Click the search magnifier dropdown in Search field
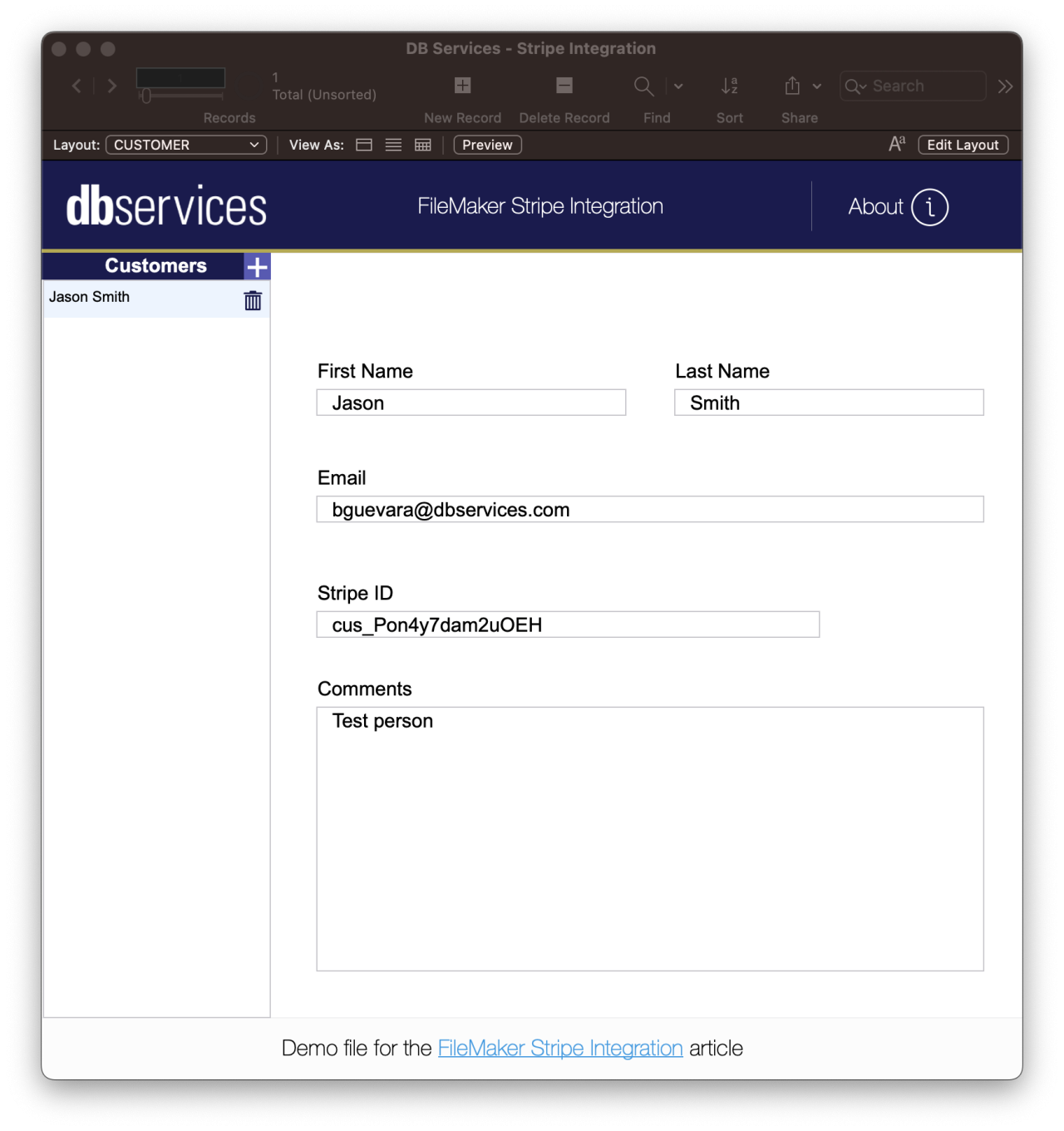 tap(856, 86)
